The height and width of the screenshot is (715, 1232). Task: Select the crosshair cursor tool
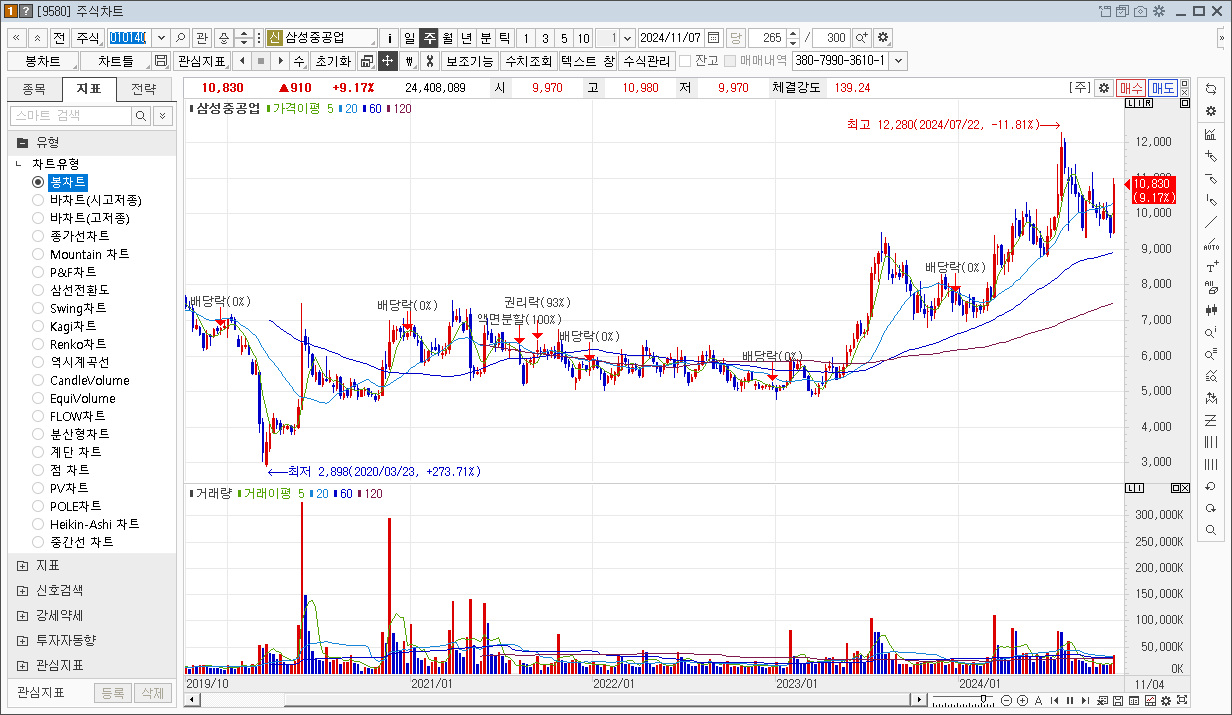[x=388, y=61]
